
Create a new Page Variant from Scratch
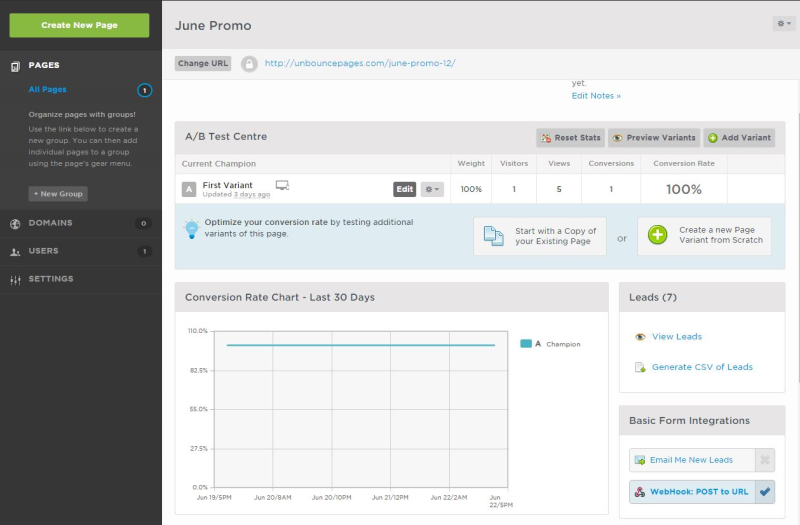(704, 236)
